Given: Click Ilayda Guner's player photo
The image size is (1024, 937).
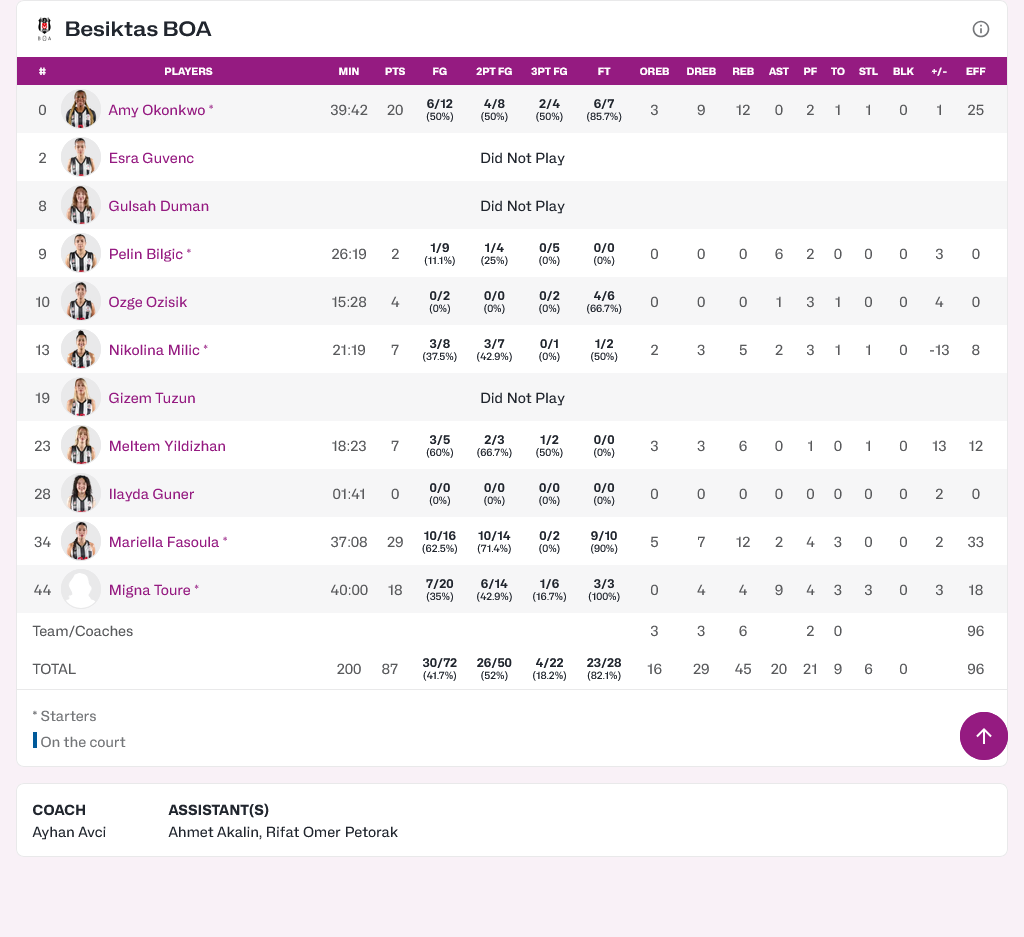Looking at the screenshot, I should 81,494.
